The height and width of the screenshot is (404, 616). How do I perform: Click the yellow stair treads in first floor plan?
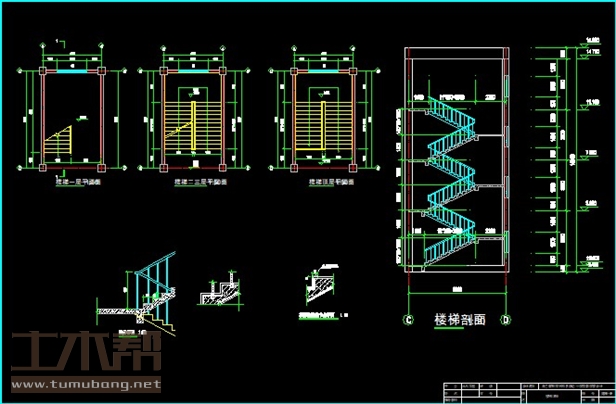click(60, 140)
